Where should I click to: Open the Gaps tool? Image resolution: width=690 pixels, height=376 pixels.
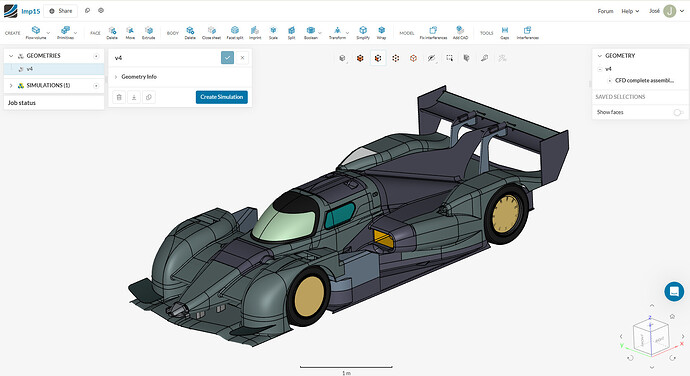[x=505, y=33]
